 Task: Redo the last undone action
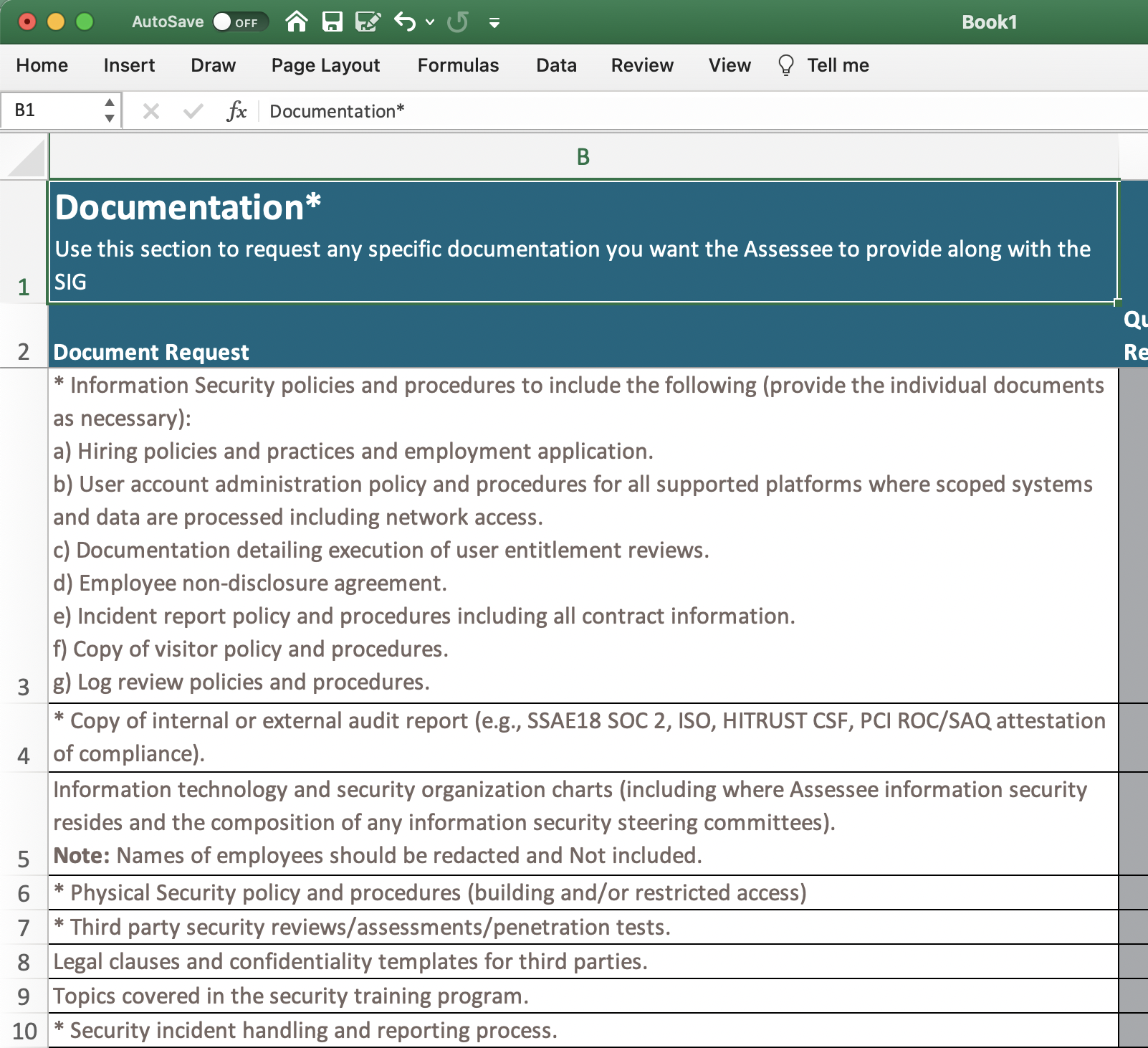457,22
